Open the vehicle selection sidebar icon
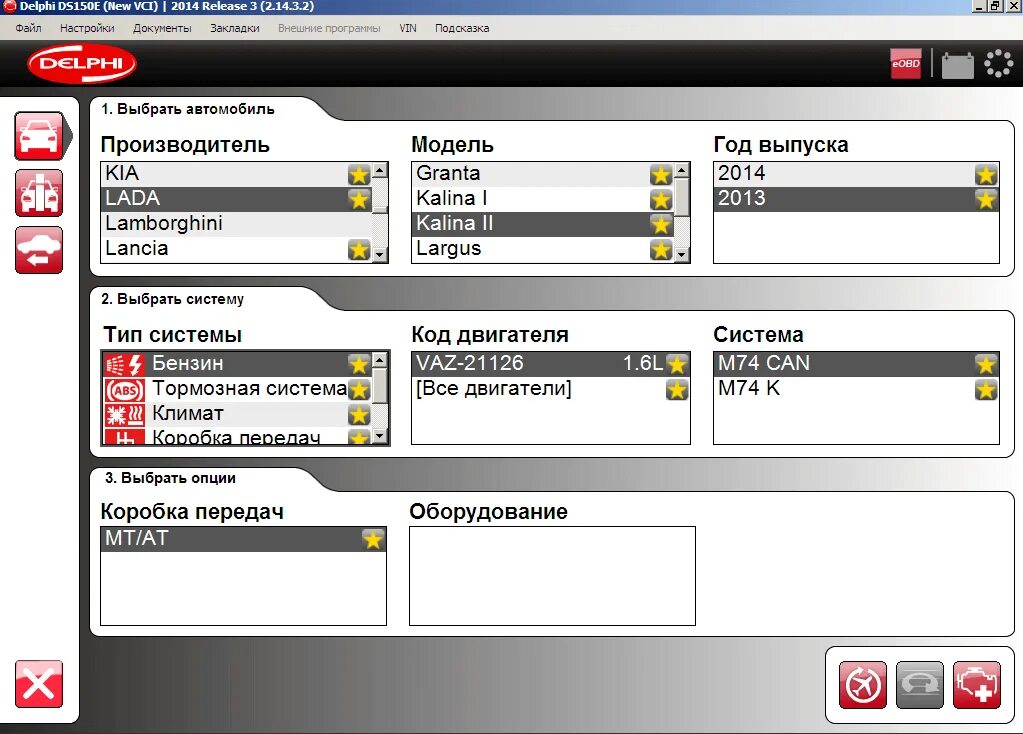This screenshot has height=734, width=1023. [x=39, y=136]
